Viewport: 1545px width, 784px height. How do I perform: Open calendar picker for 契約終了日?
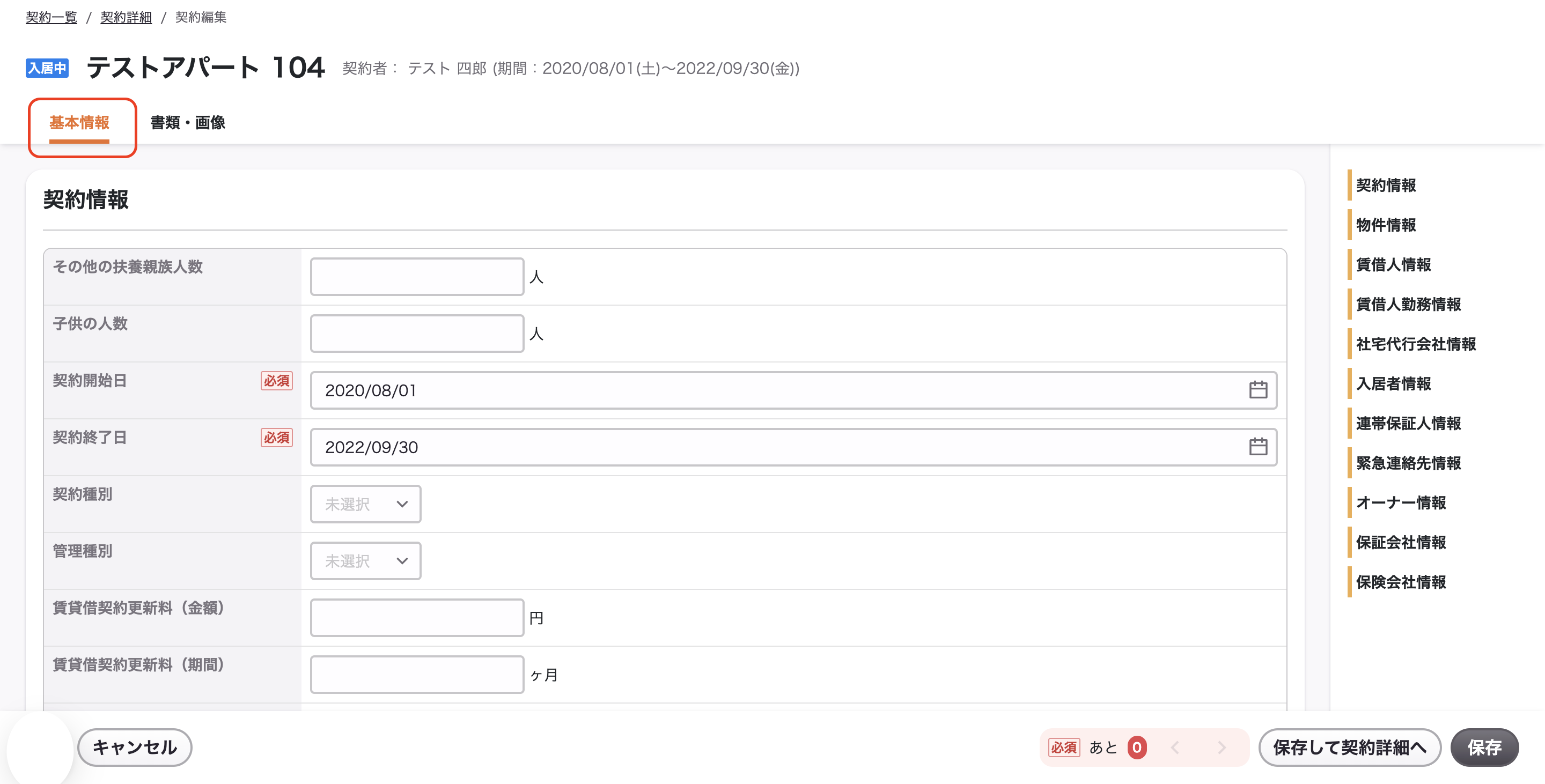[1257, 447]
